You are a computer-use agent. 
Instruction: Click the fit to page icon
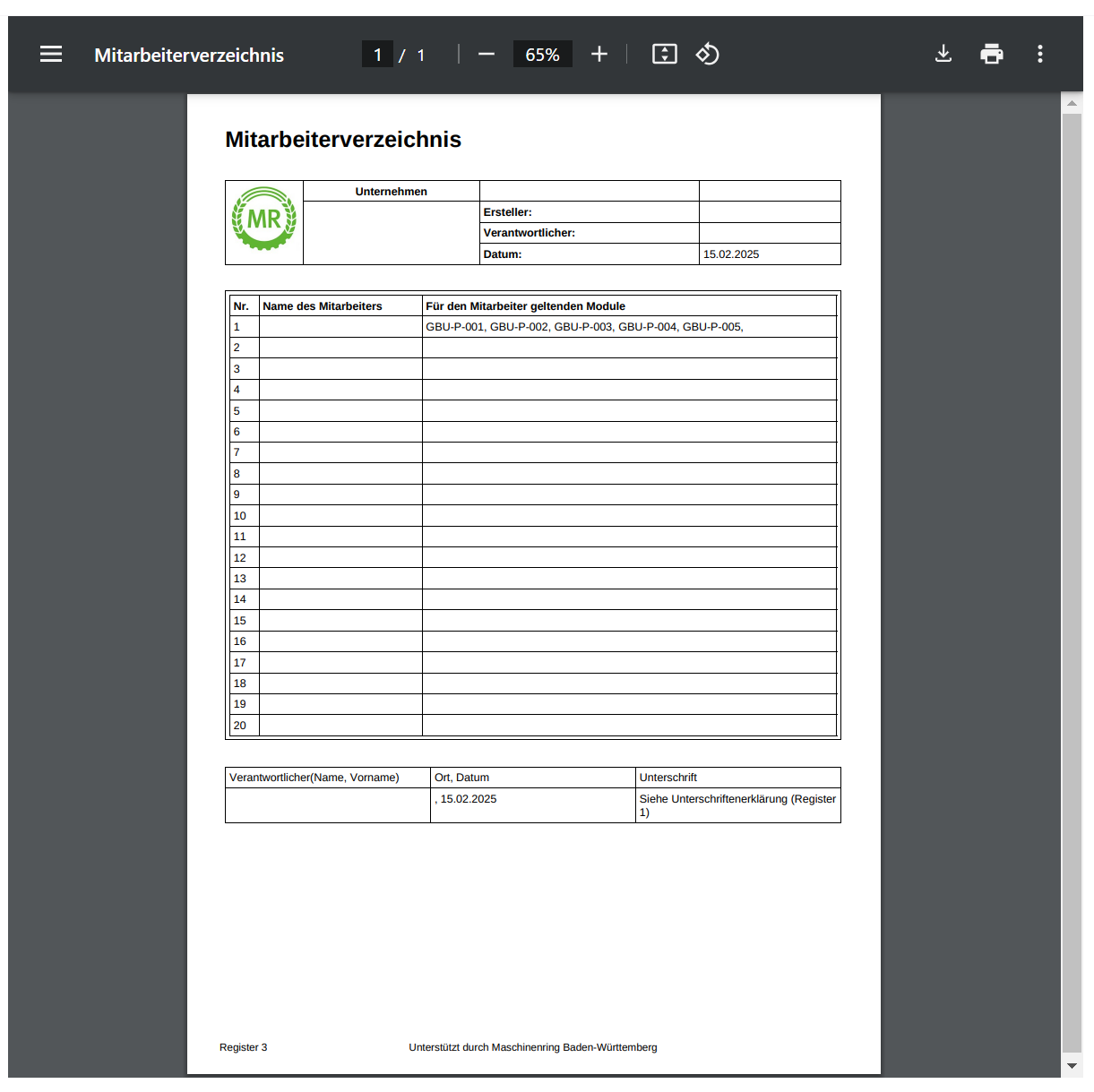click(664, 55)
